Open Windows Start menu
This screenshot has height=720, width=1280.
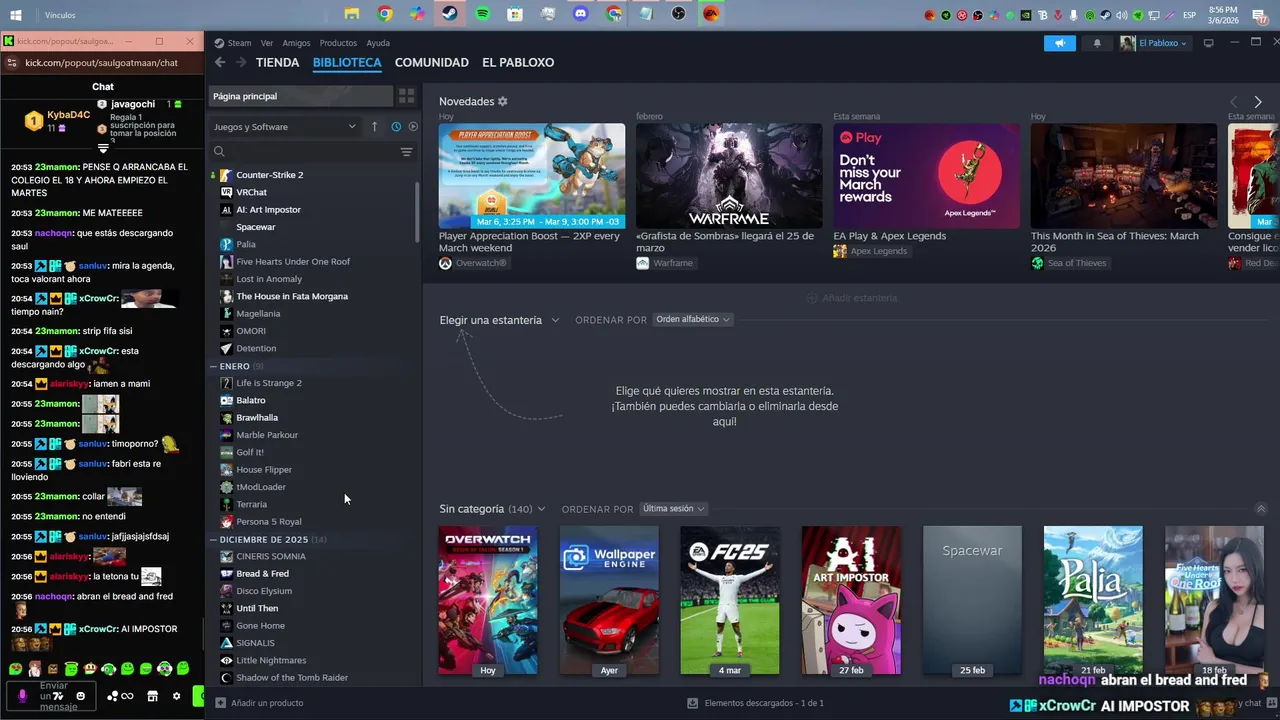[x=16, y=15]
